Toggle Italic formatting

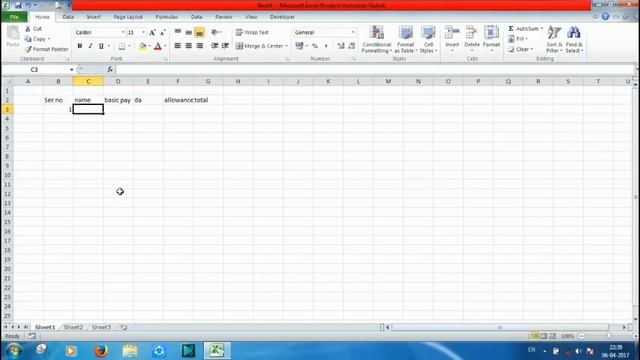click(x=90, y=46)
